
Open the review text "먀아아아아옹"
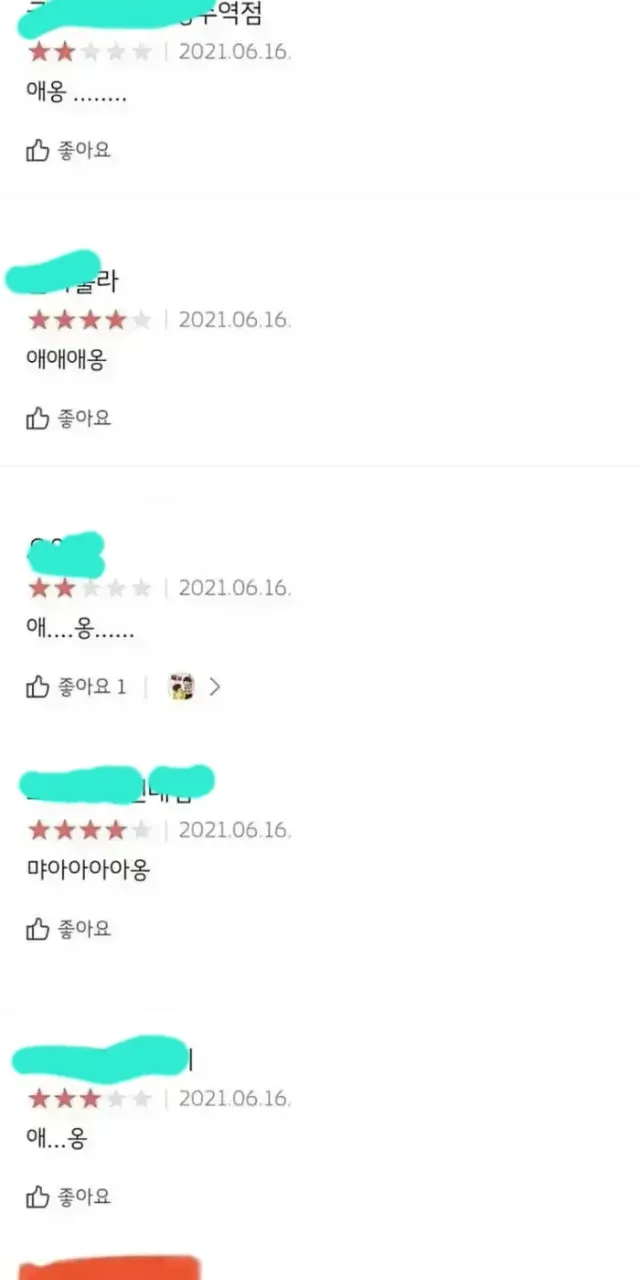point(88,870)
